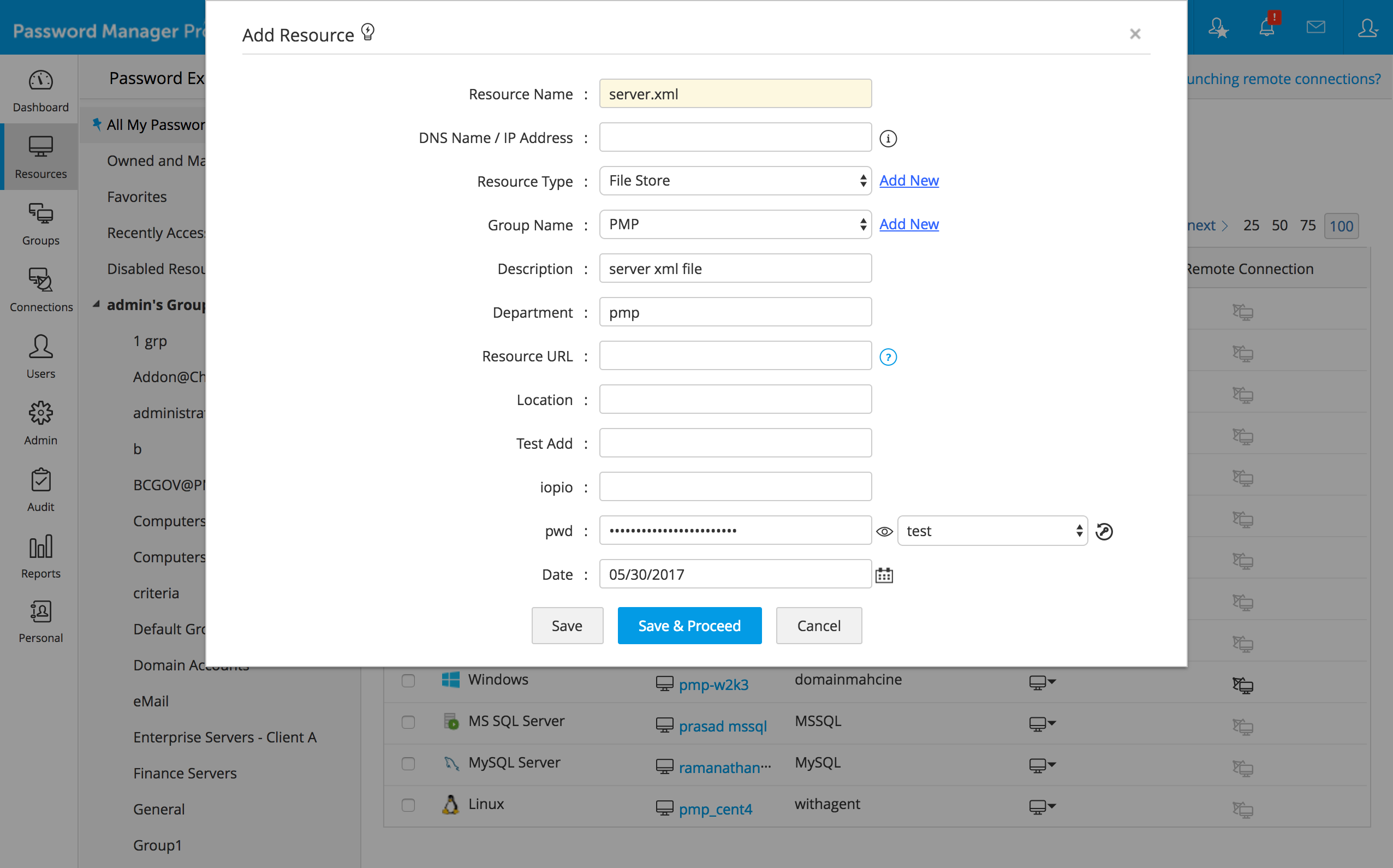
Task: Open the calendar date picker icon
Action: 884,575
